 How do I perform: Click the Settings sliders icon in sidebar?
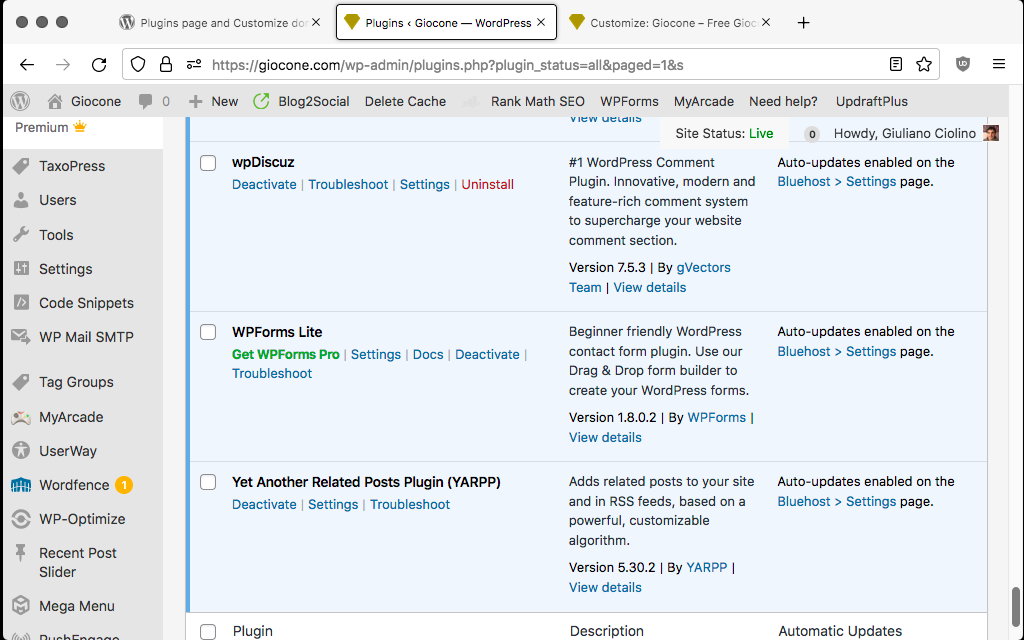point(21,268)
